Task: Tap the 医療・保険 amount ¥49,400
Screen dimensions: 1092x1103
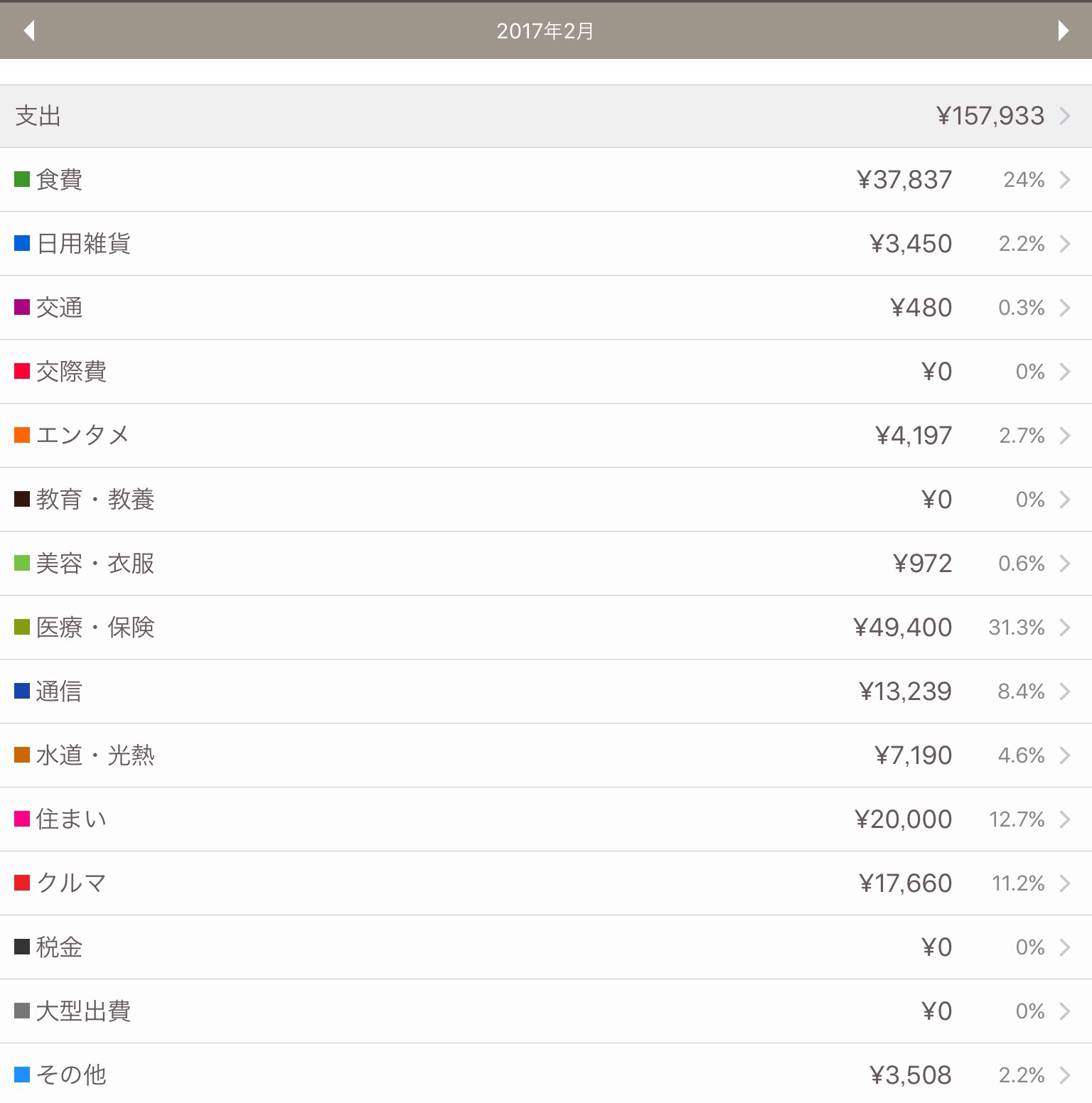Action: (x=903, y=628)
